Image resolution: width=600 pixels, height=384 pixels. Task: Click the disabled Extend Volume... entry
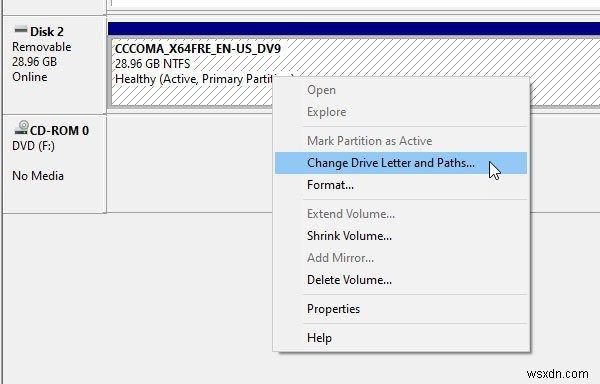pos(401,214)
